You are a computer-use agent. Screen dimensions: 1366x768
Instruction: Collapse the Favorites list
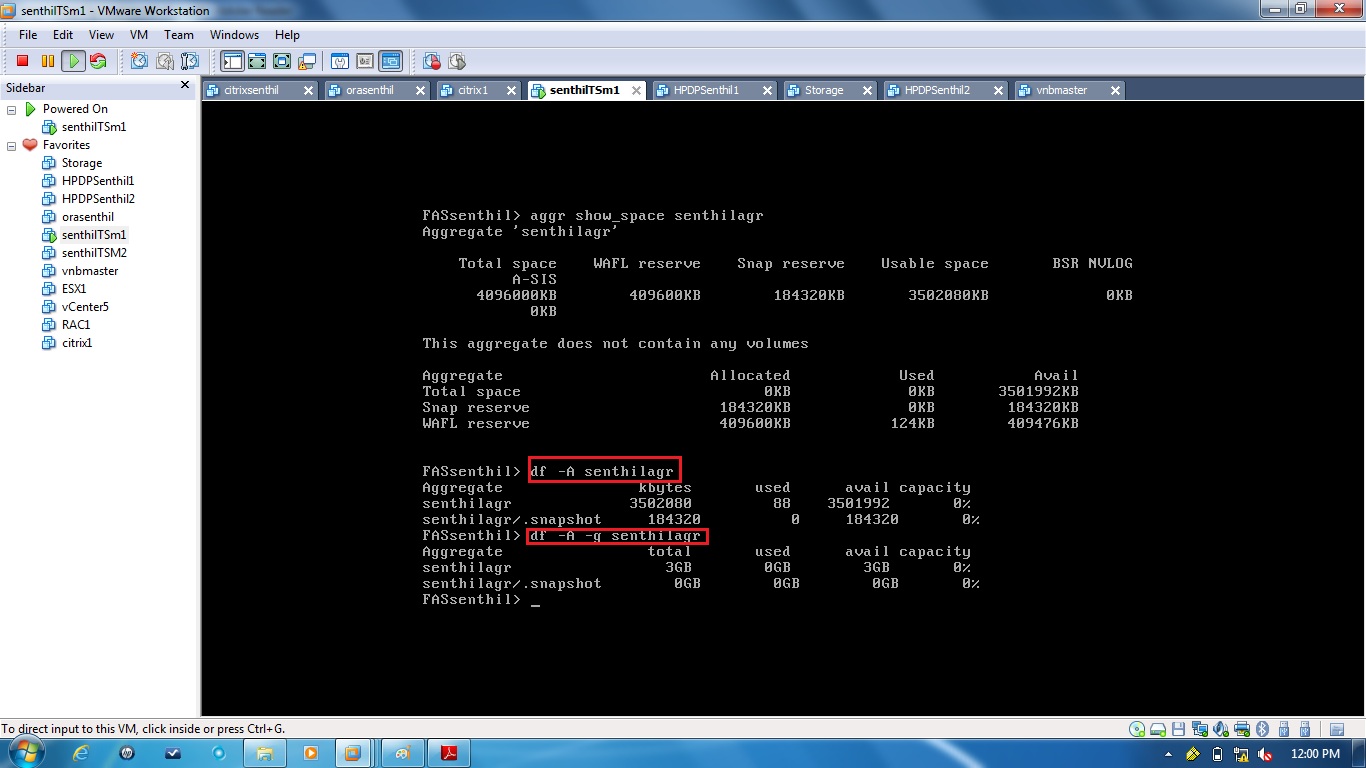(x=11, y=144)
